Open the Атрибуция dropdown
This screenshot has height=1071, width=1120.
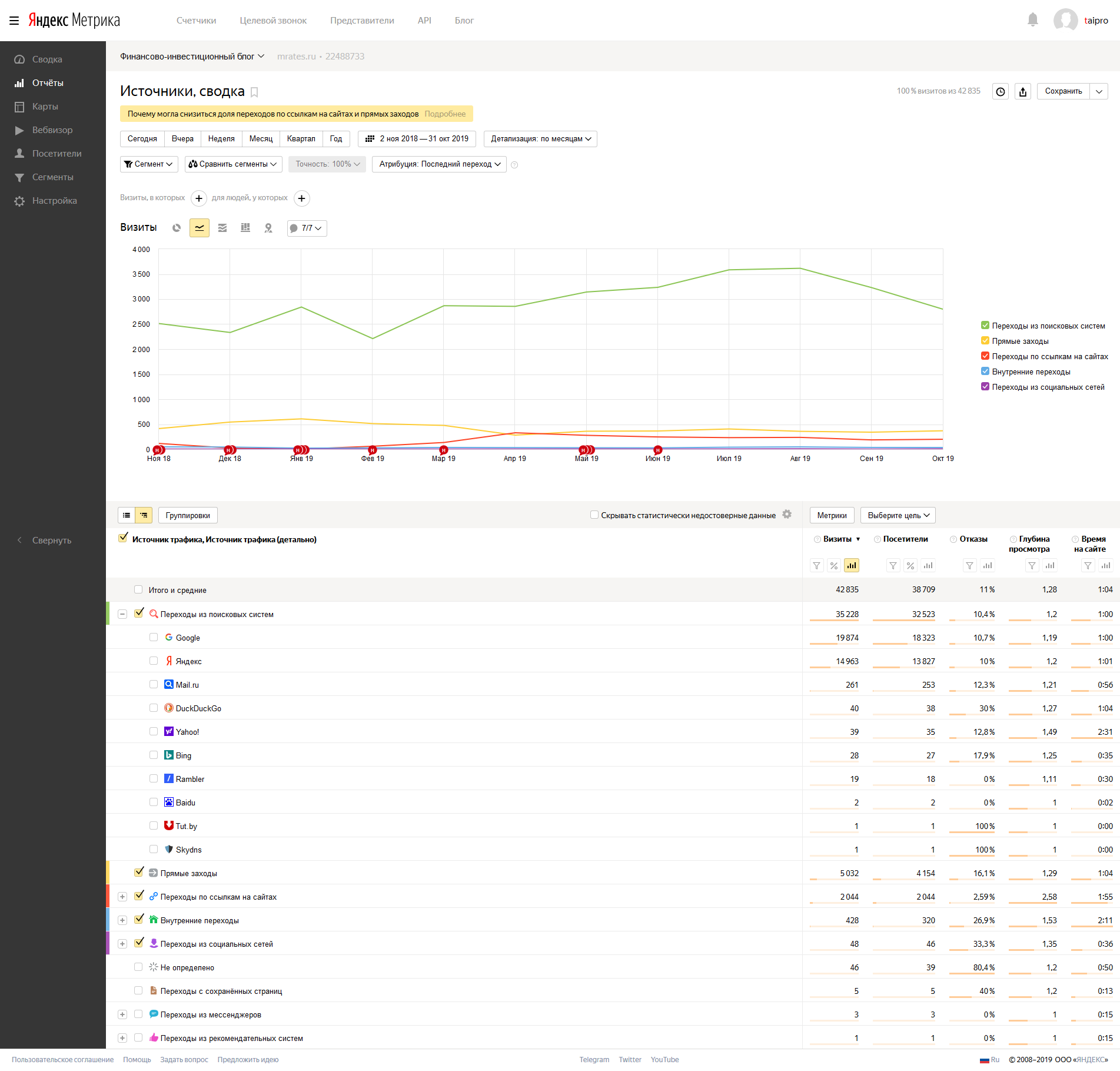[x=439, y=164]
